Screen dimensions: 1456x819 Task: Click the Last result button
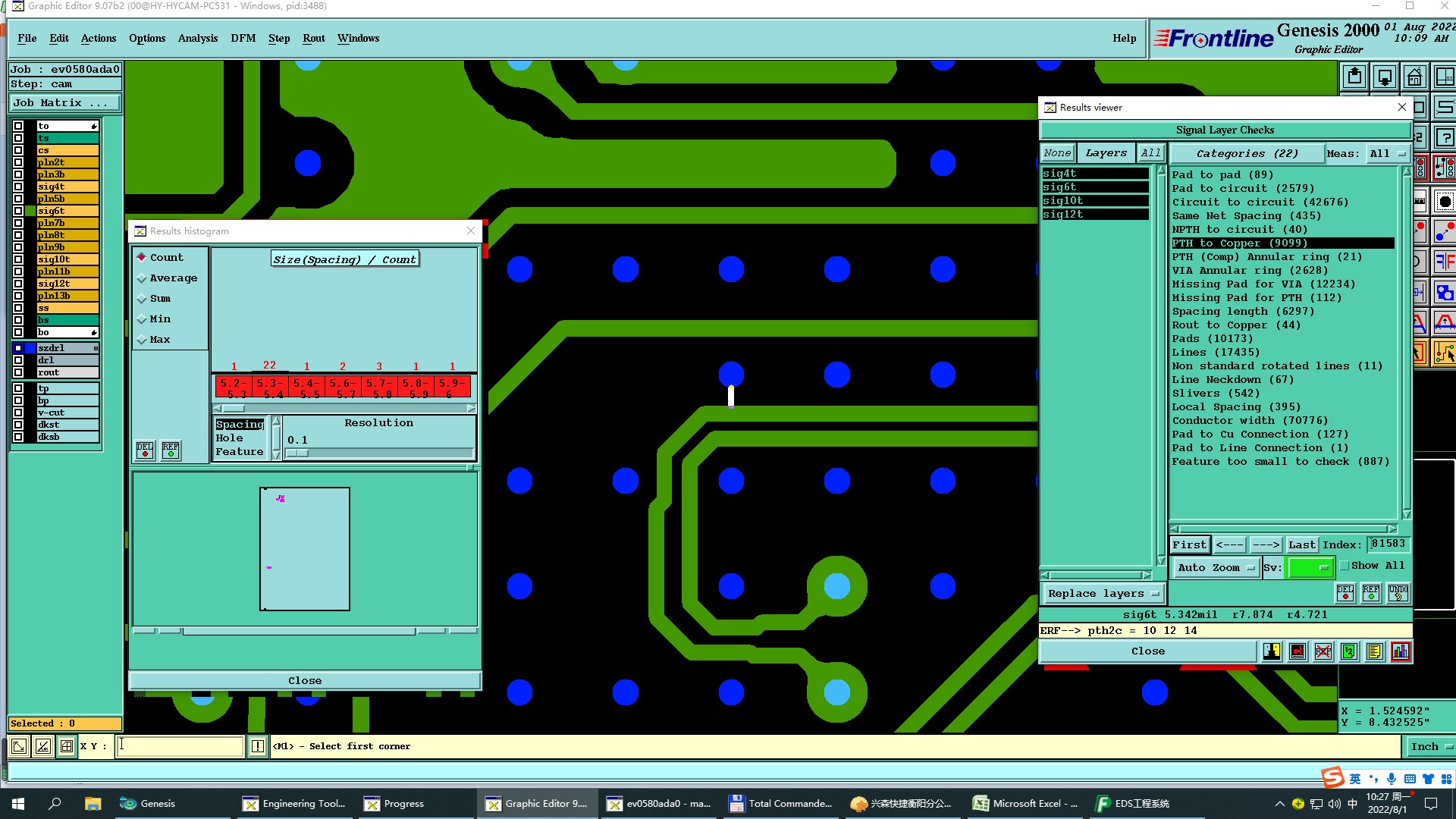tap(1301, 544)
